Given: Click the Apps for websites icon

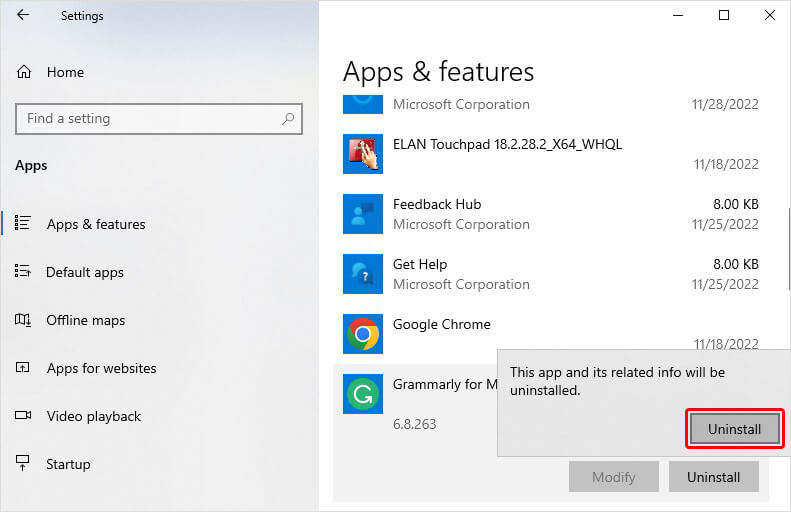Looking at the screenshot, I should 23,368.
